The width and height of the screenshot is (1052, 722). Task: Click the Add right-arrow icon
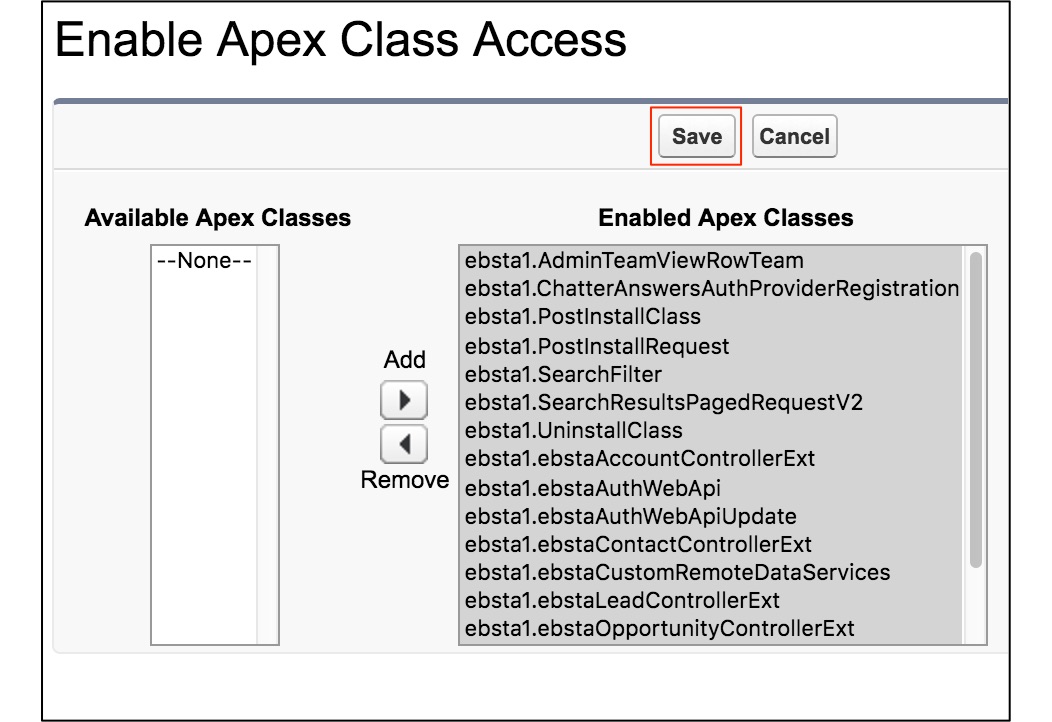pos(404,400)
